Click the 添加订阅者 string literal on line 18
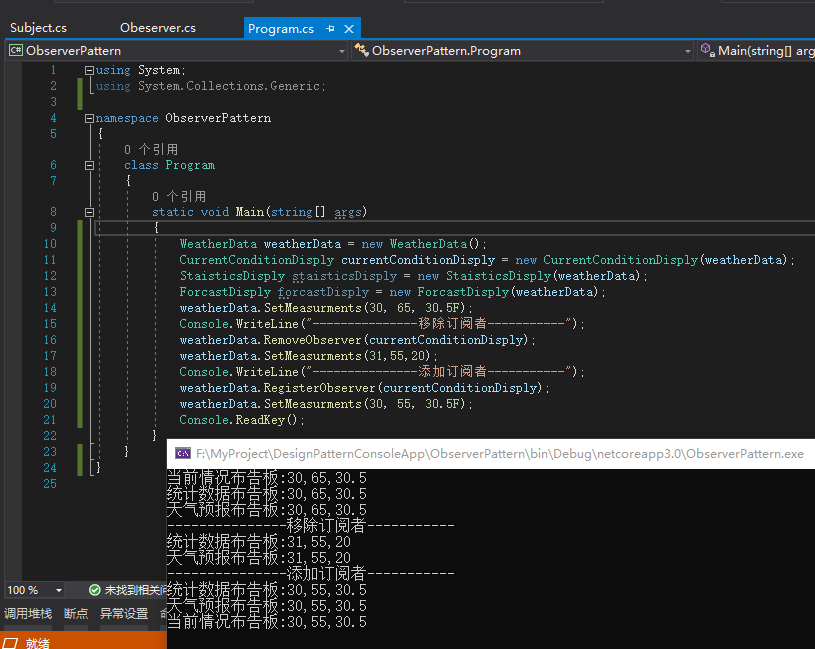Image resolution: width=815 pixels, height=649 pixels. 439,372
